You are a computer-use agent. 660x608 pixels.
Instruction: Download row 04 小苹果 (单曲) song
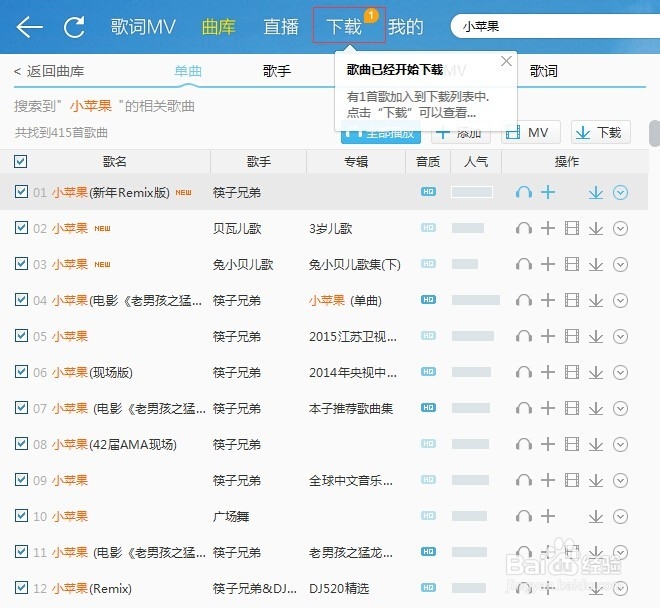click(x=596, y=301)
